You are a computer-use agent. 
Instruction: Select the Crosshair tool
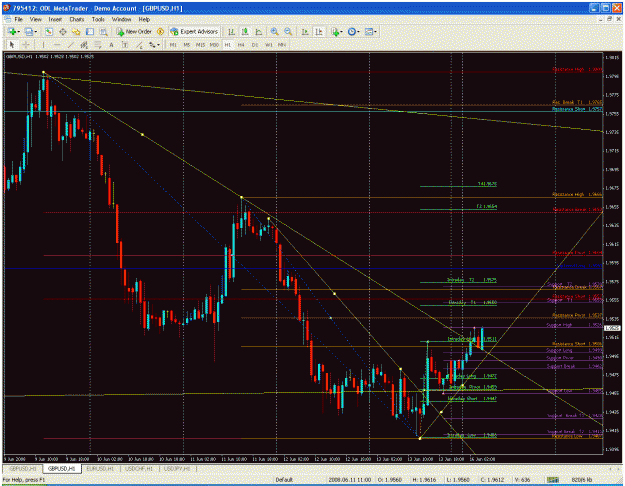[x=26, y=45]
